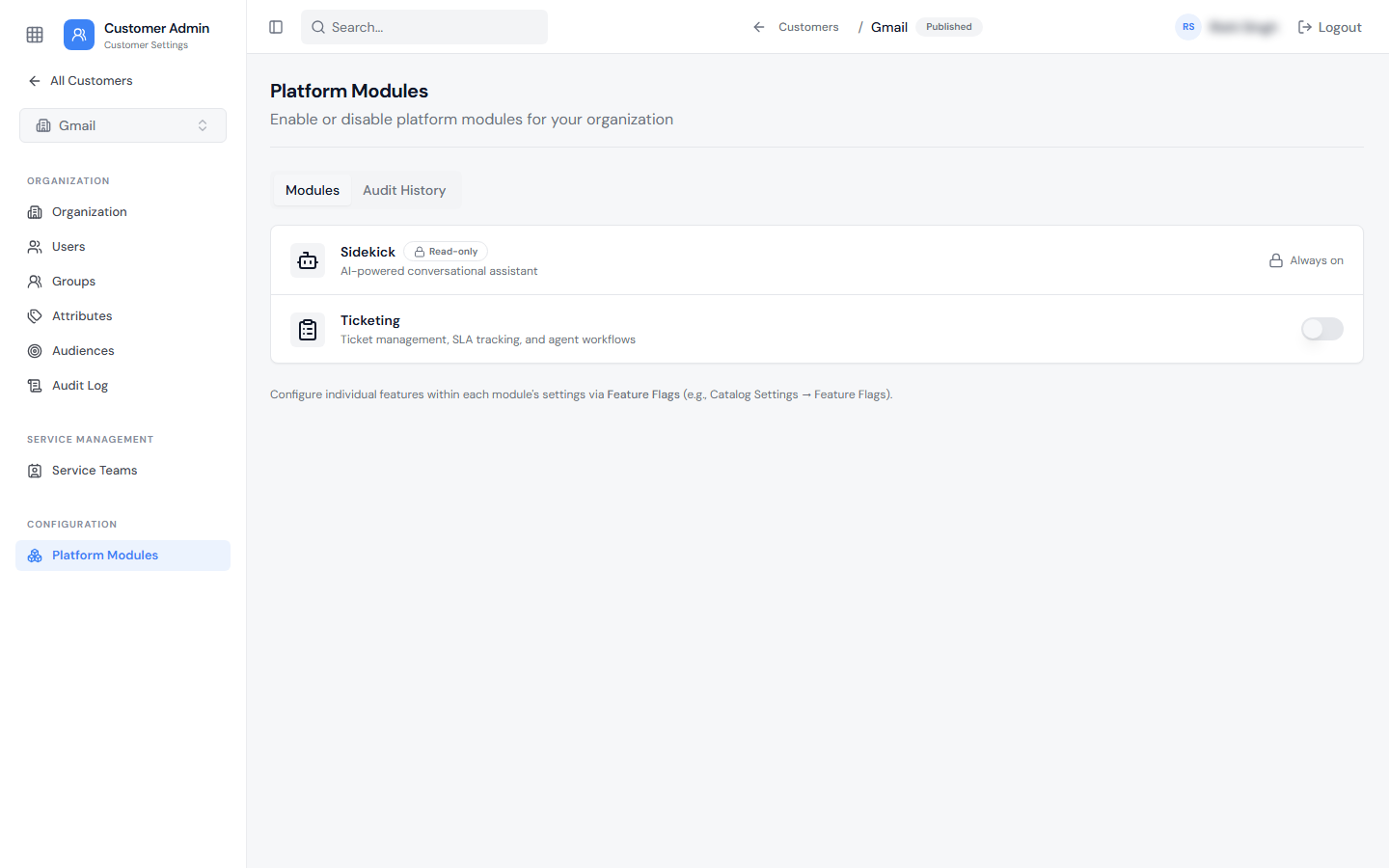Switch to the Audit History tab
Screen dimensions: 1389x868
[x=404, y=190]
